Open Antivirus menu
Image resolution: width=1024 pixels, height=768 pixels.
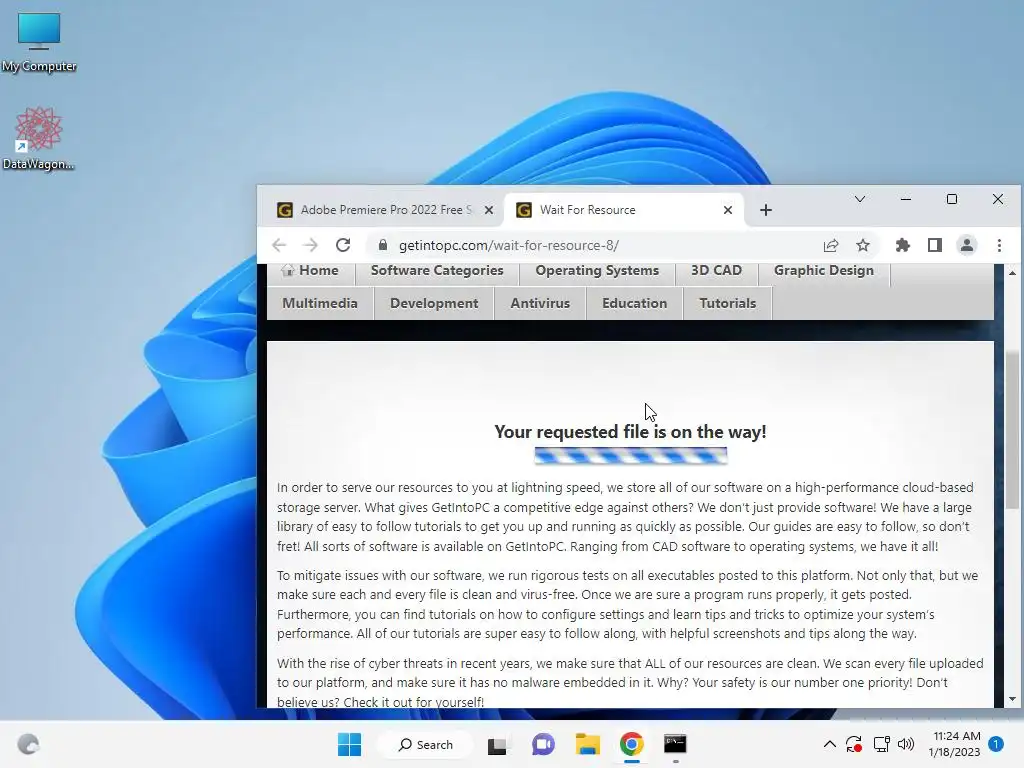pyautogui.click(x=540, y=303)
